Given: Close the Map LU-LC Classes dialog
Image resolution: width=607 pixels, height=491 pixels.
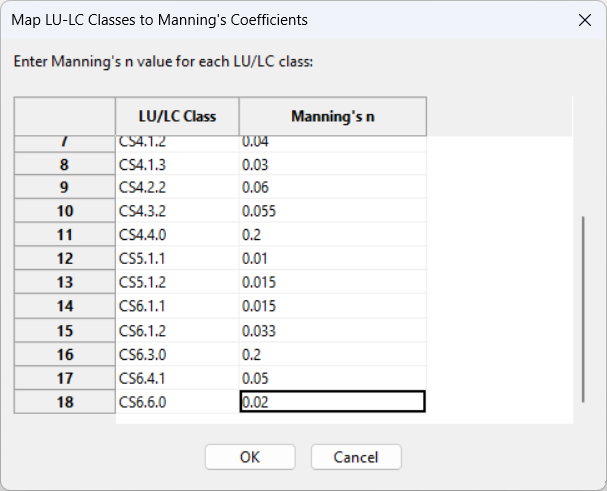Looking at the screenshot, I should [x=584, y=19].
